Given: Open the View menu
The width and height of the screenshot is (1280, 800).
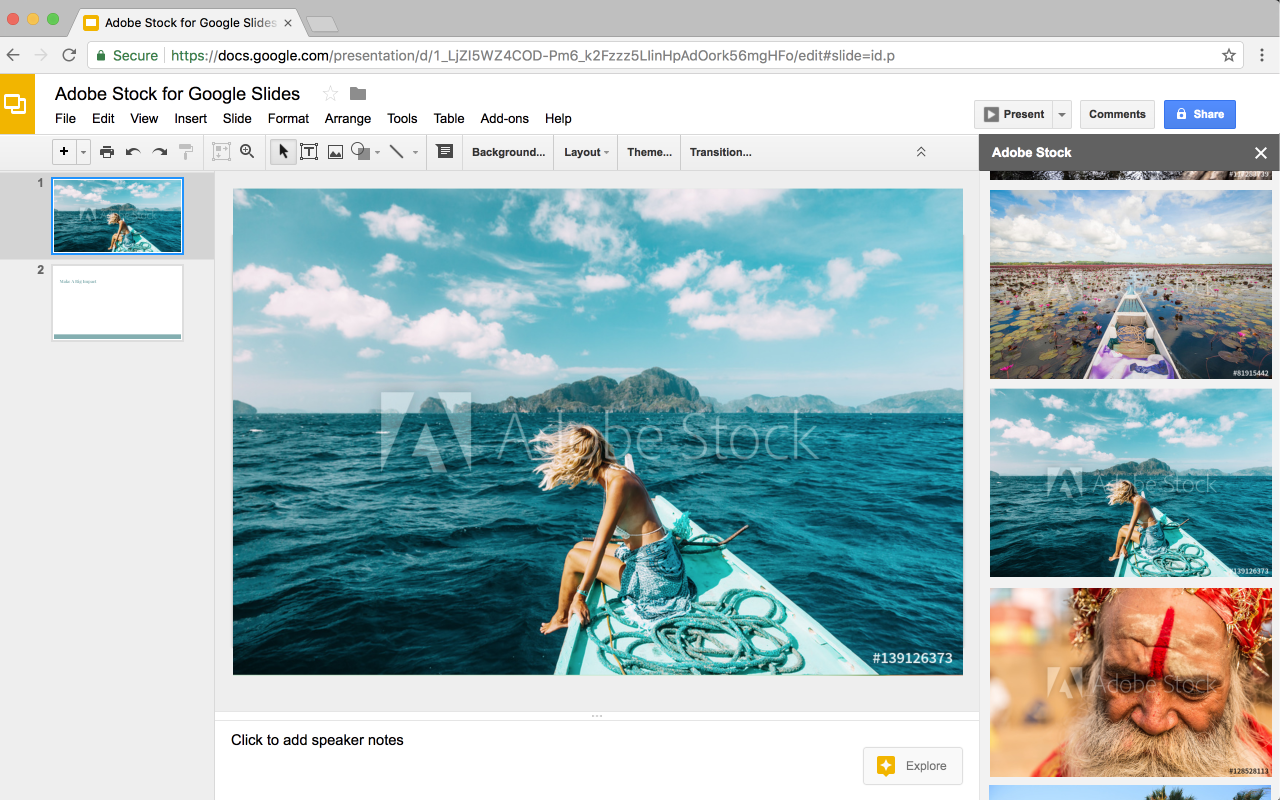Looking at the screenshot, I should 144,118.
